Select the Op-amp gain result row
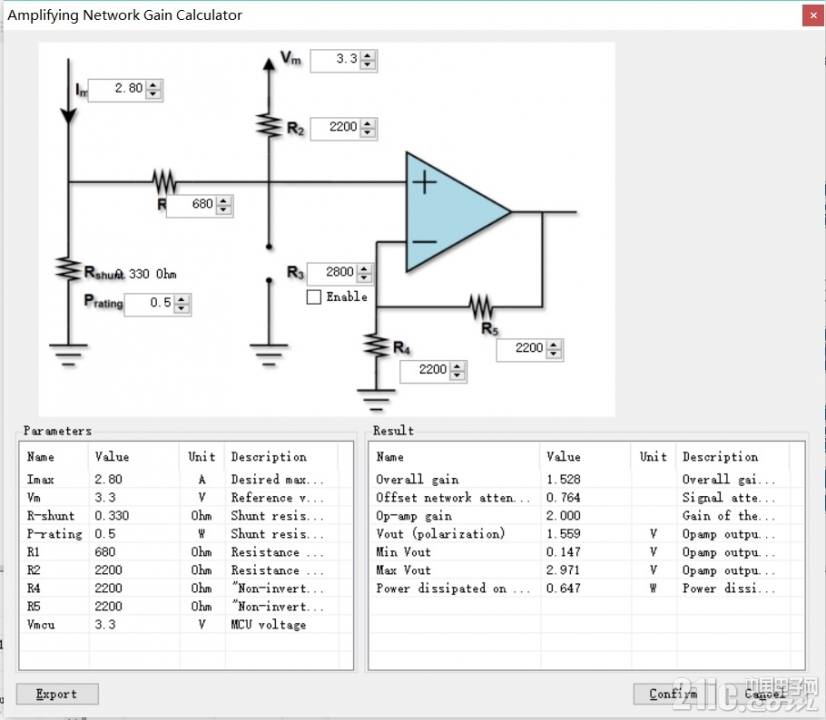The width and height of the screenshot is (826, 720). pyautogui.click(x=587, y=516)
